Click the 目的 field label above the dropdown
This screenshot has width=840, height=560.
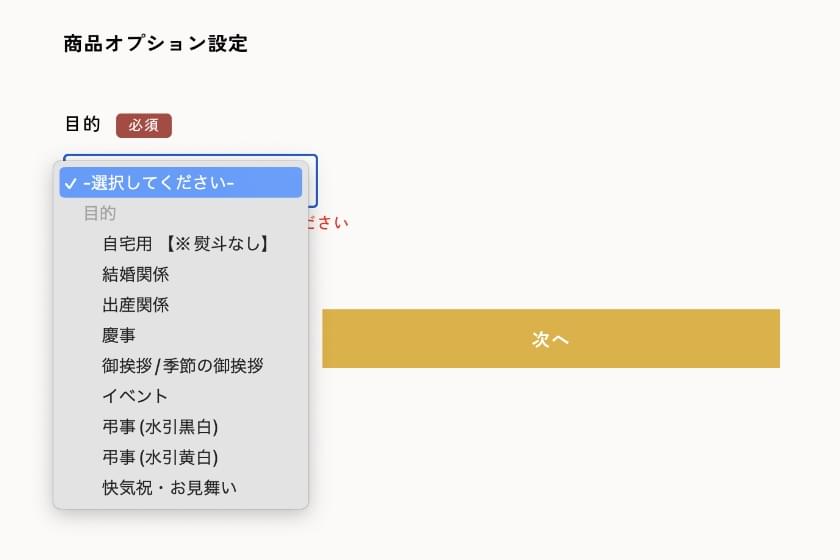(x=82, y=125)
